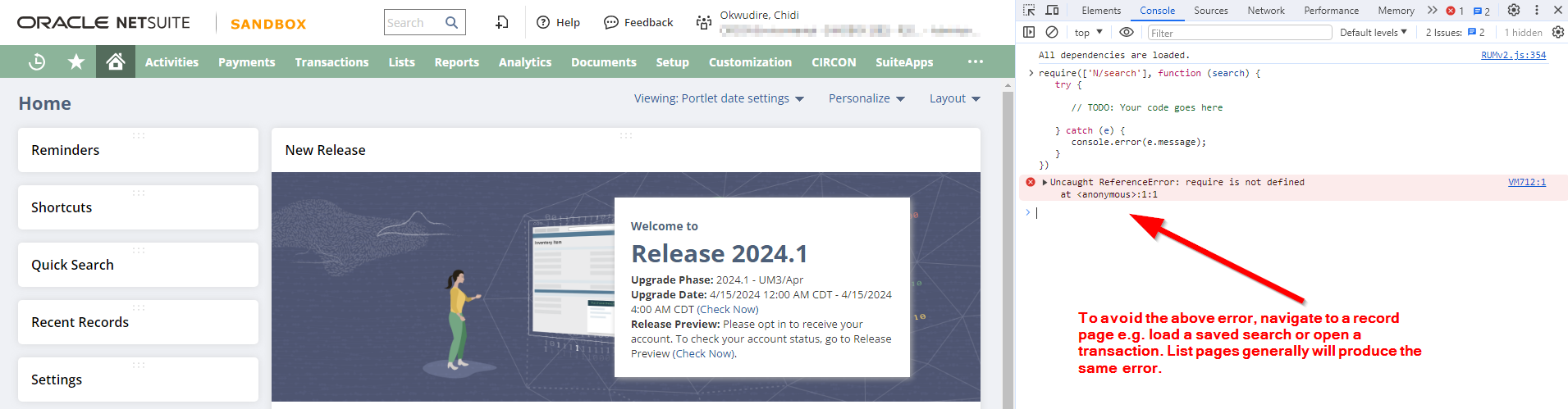This screenshot has width=1568, height=409.
Task: Expand Viewing Portlet date settings dropdown
Action: click(719, 98)
